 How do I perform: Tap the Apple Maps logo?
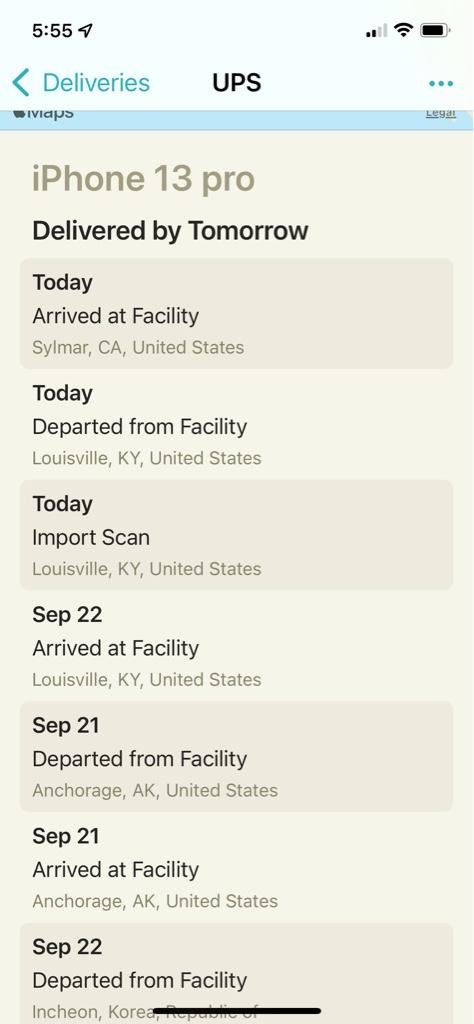[43, 114]
